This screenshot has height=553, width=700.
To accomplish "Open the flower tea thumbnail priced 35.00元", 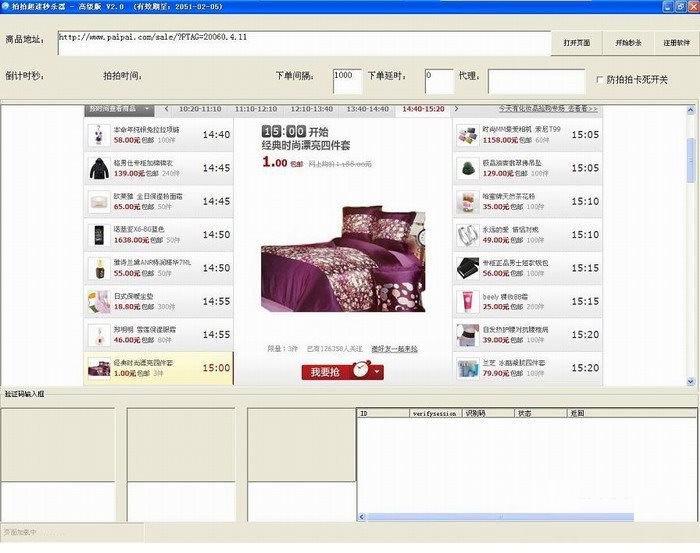I will click(467, 202).
